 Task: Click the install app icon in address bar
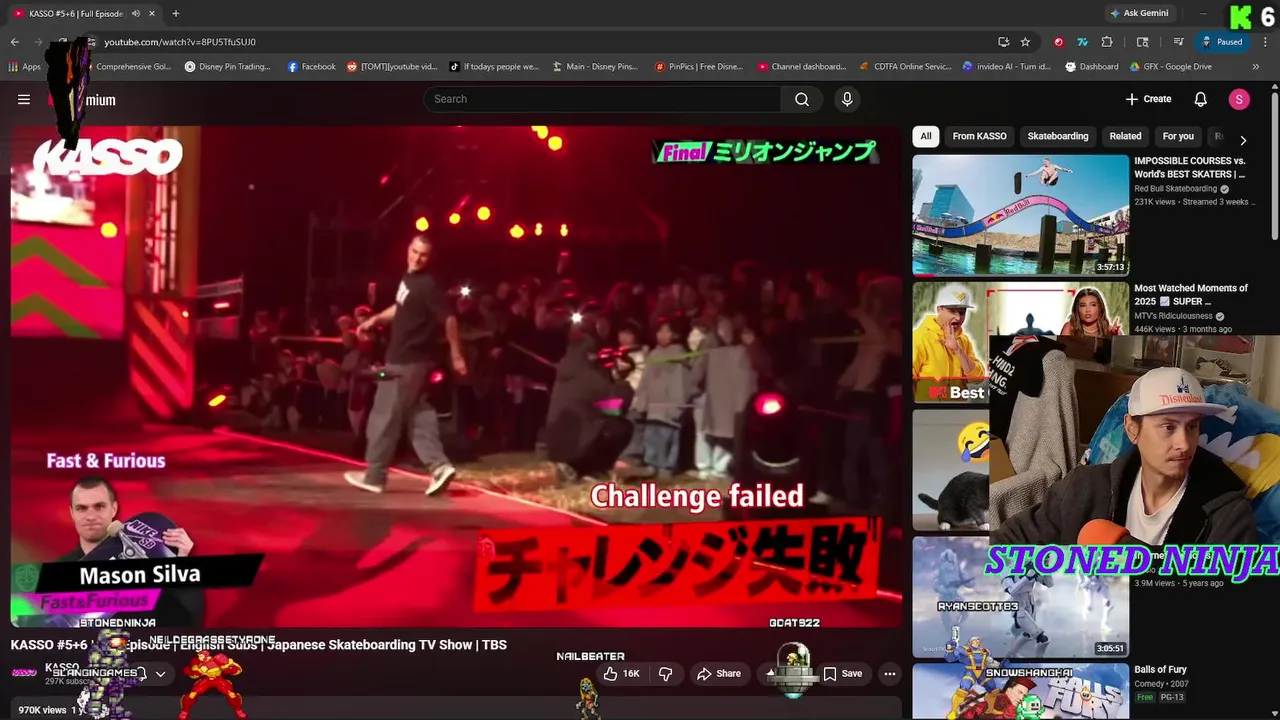[x=1003, y=42]
